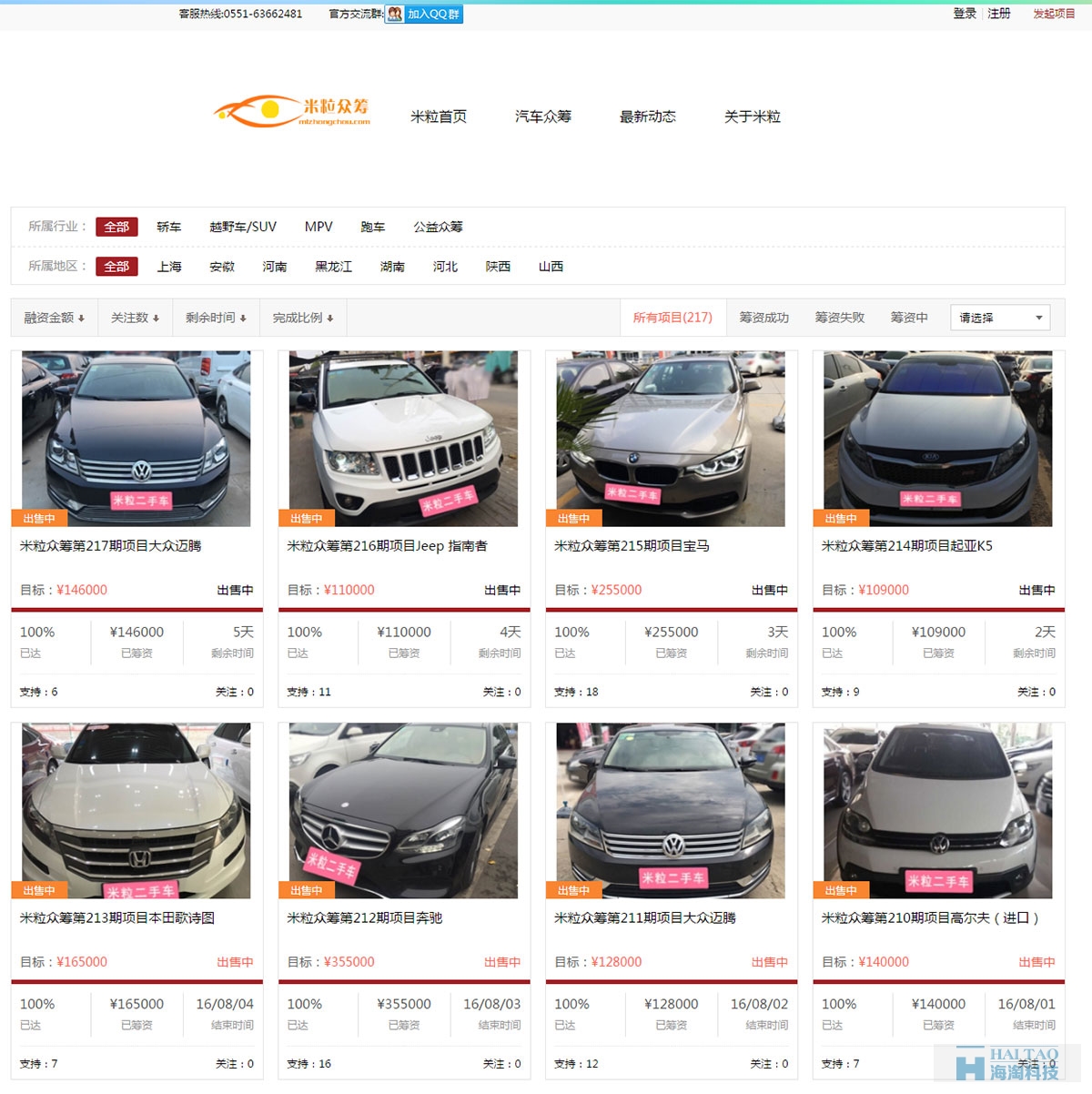Open 最新动态 menu item
Screen dimensions: 1092x1094
[x=648, y=116]
